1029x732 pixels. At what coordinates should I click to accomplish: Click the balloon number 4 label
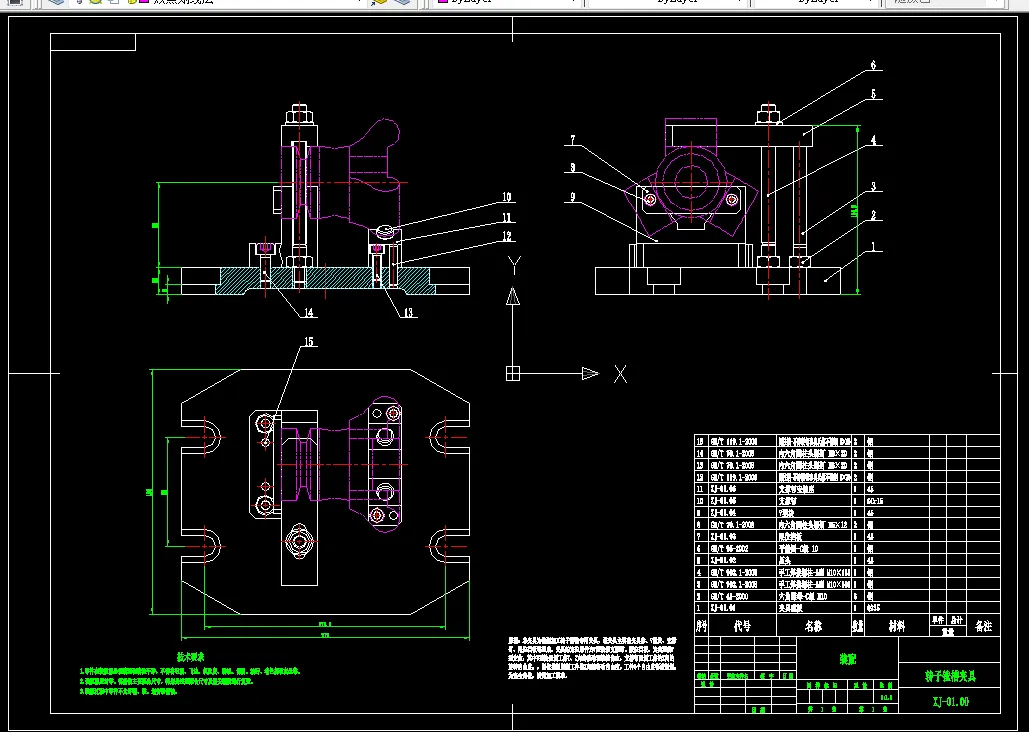873,140
